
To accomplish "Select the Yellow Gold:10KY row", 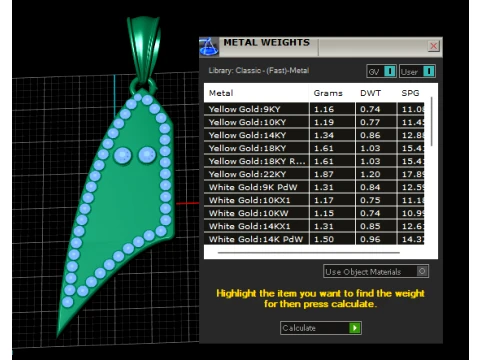I will tap(314, 122).
